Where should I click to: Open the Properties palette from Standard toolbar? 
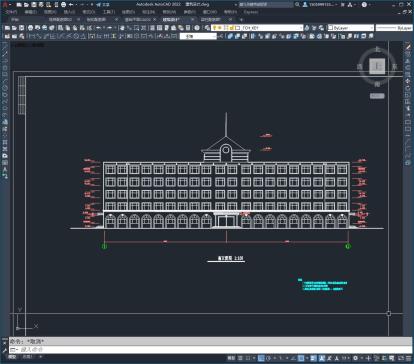(x=152, y=28)
